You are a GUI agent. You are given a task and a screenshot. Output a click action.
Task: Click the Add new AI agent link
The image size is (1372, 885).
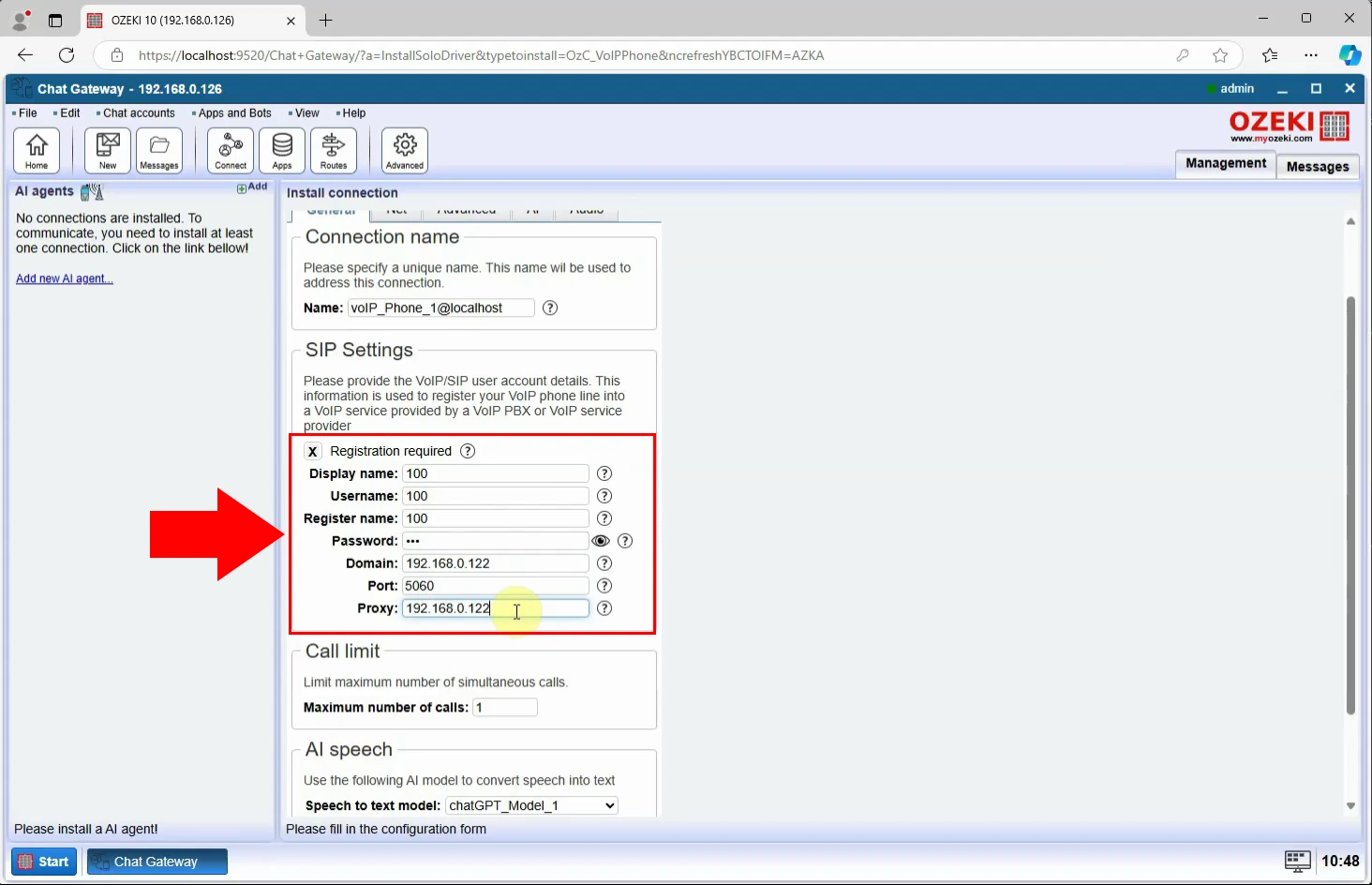tap(65, 278)
